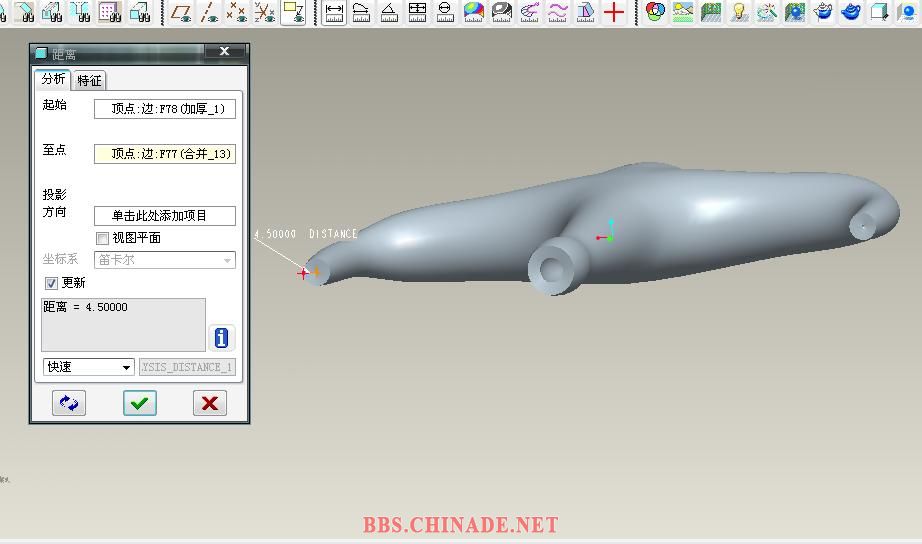The width and height of the screenshot is (922, 544).
Task: Open the blue info button in dialog
Action: tap(221, 338)
